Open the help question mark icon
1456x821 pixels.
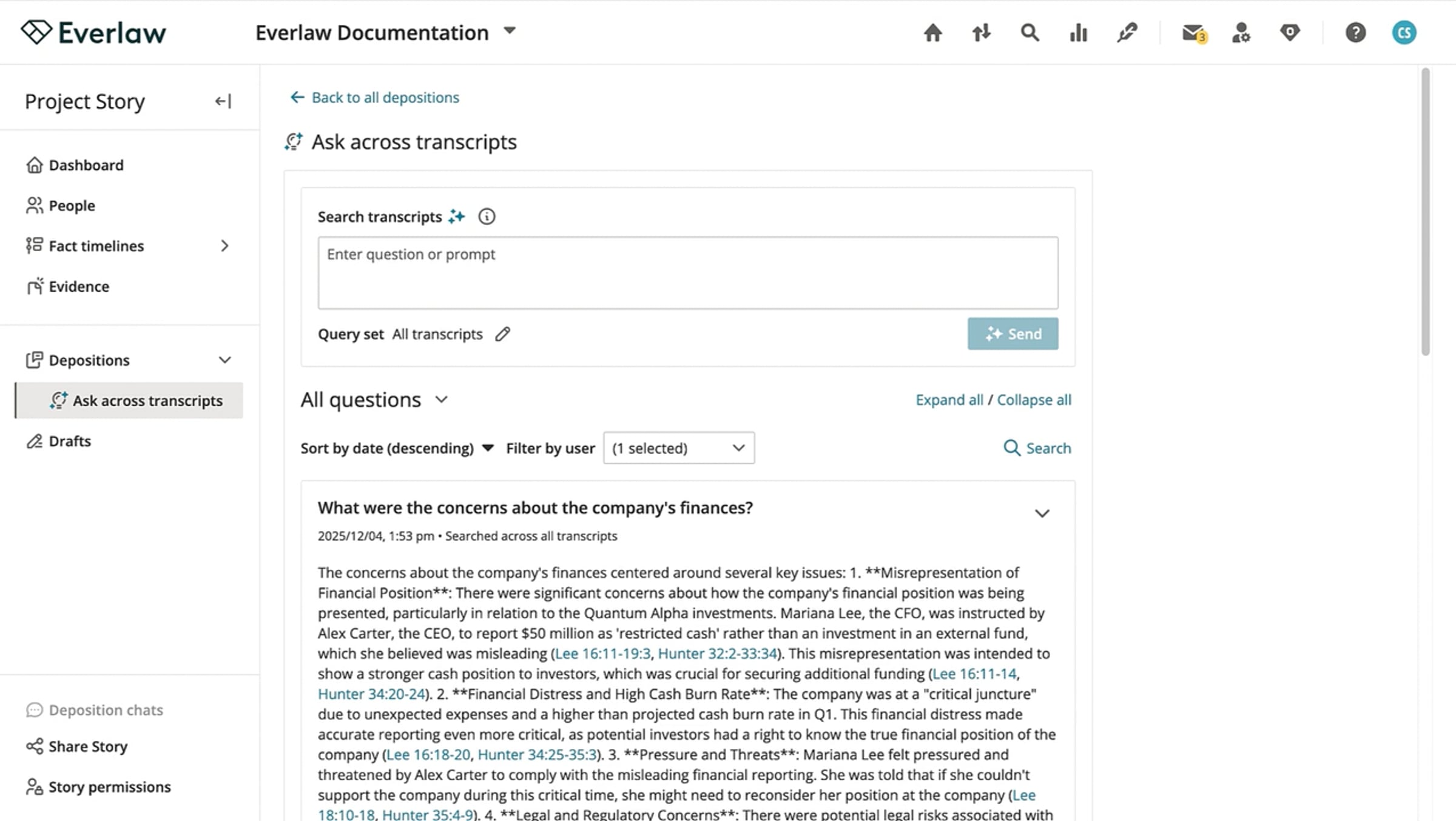click(1355, 33)
